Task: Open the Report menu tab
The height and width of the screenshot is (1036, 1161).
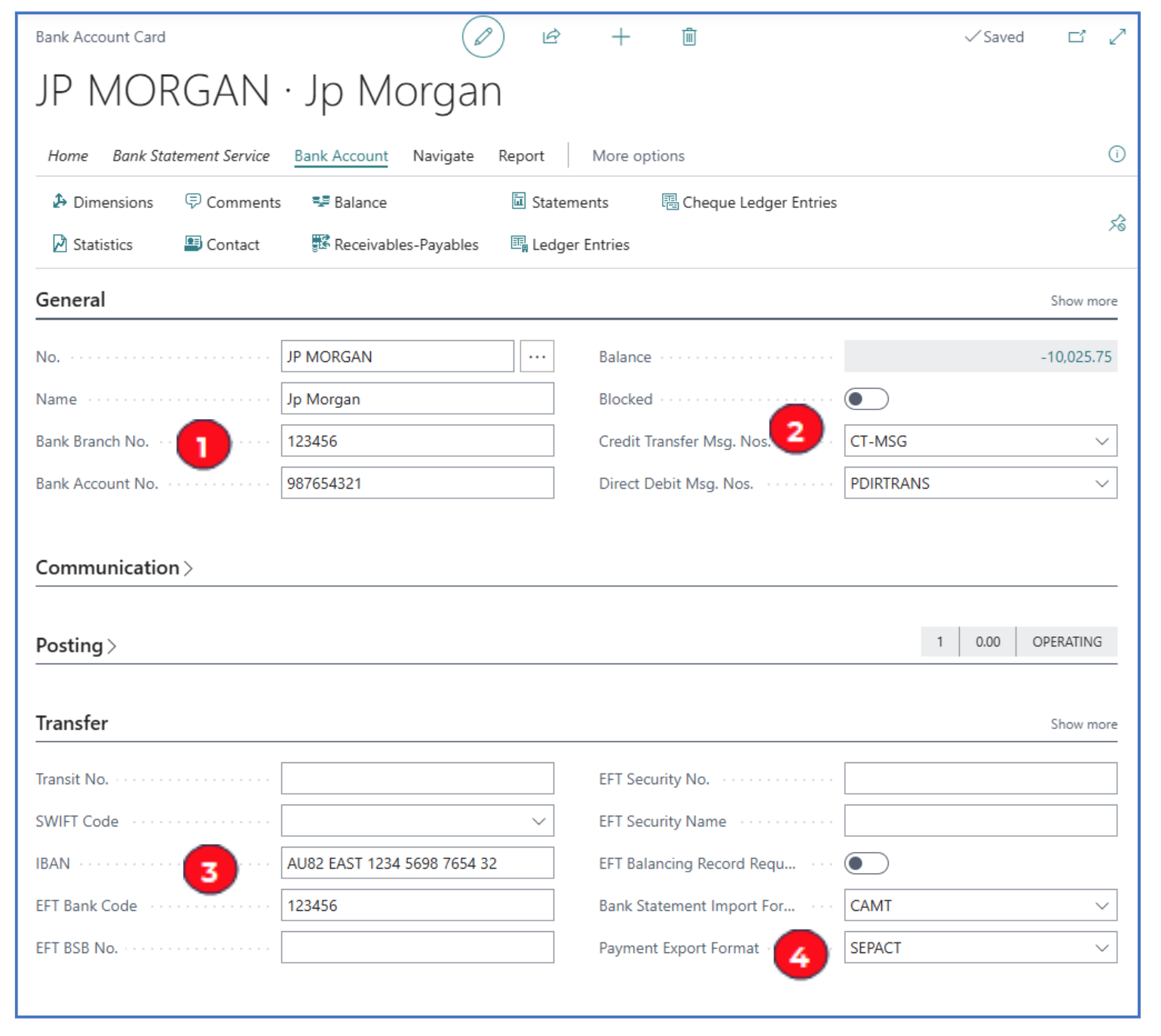Action: pyautogui.click(x=521, y=156)
